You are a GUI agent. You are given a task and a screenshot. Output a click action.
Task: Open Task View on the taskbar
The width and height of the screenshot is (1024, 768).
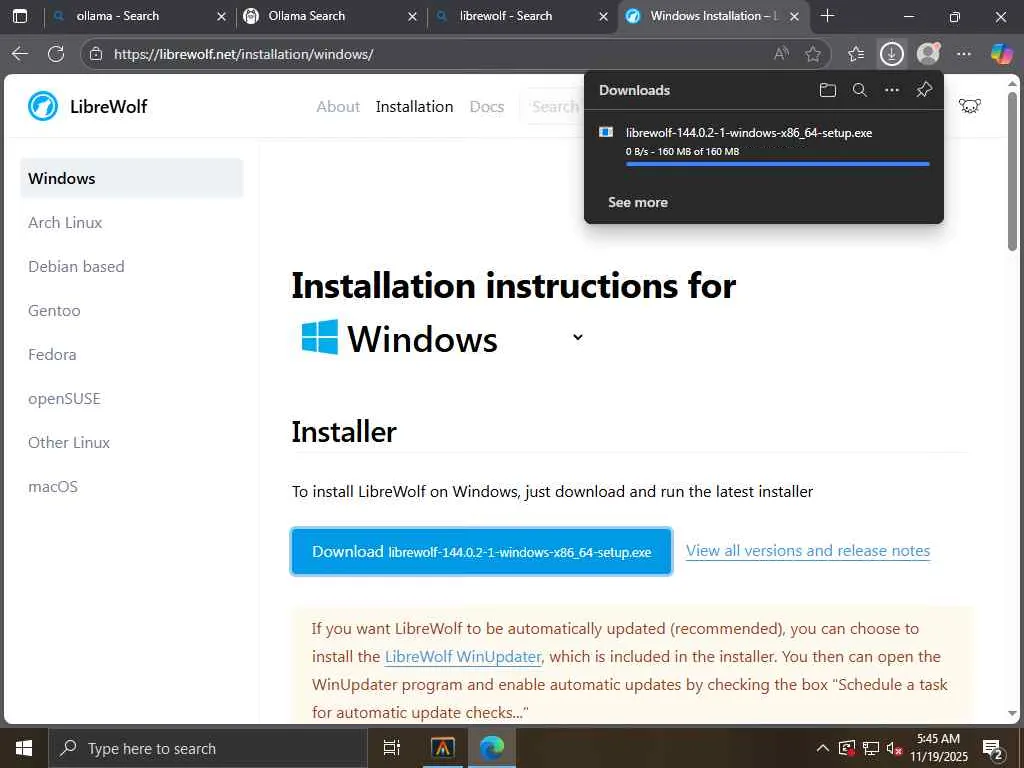click(391, 748)
